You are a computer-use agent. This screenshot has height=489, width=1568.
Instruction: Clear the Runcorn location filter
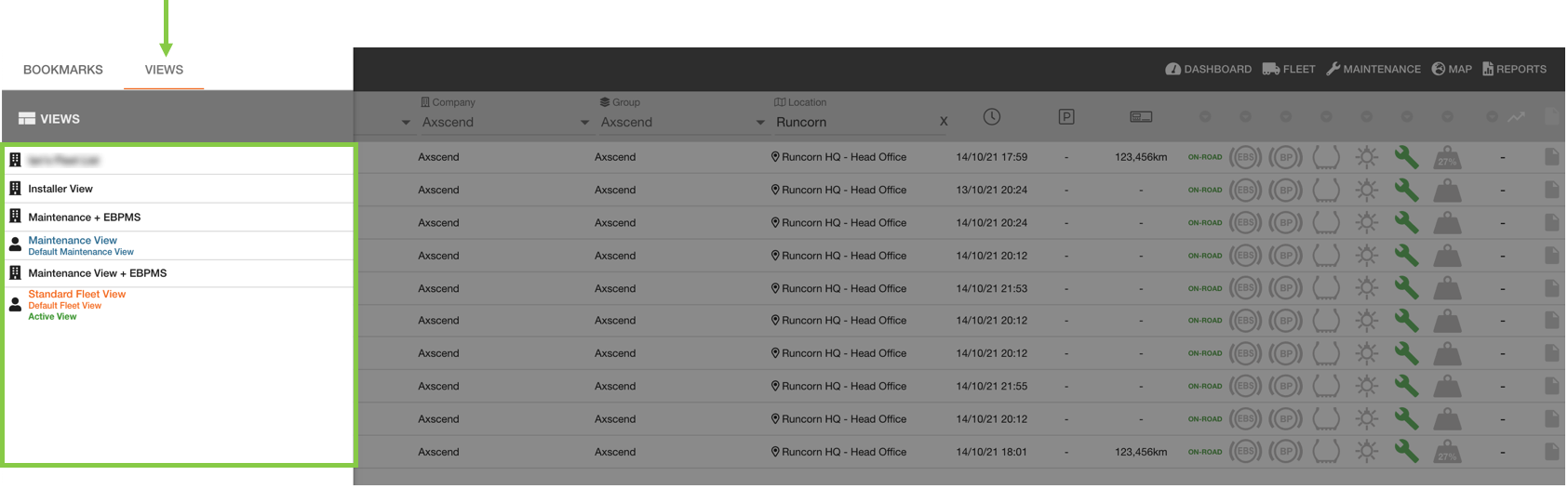click(944, 122)
